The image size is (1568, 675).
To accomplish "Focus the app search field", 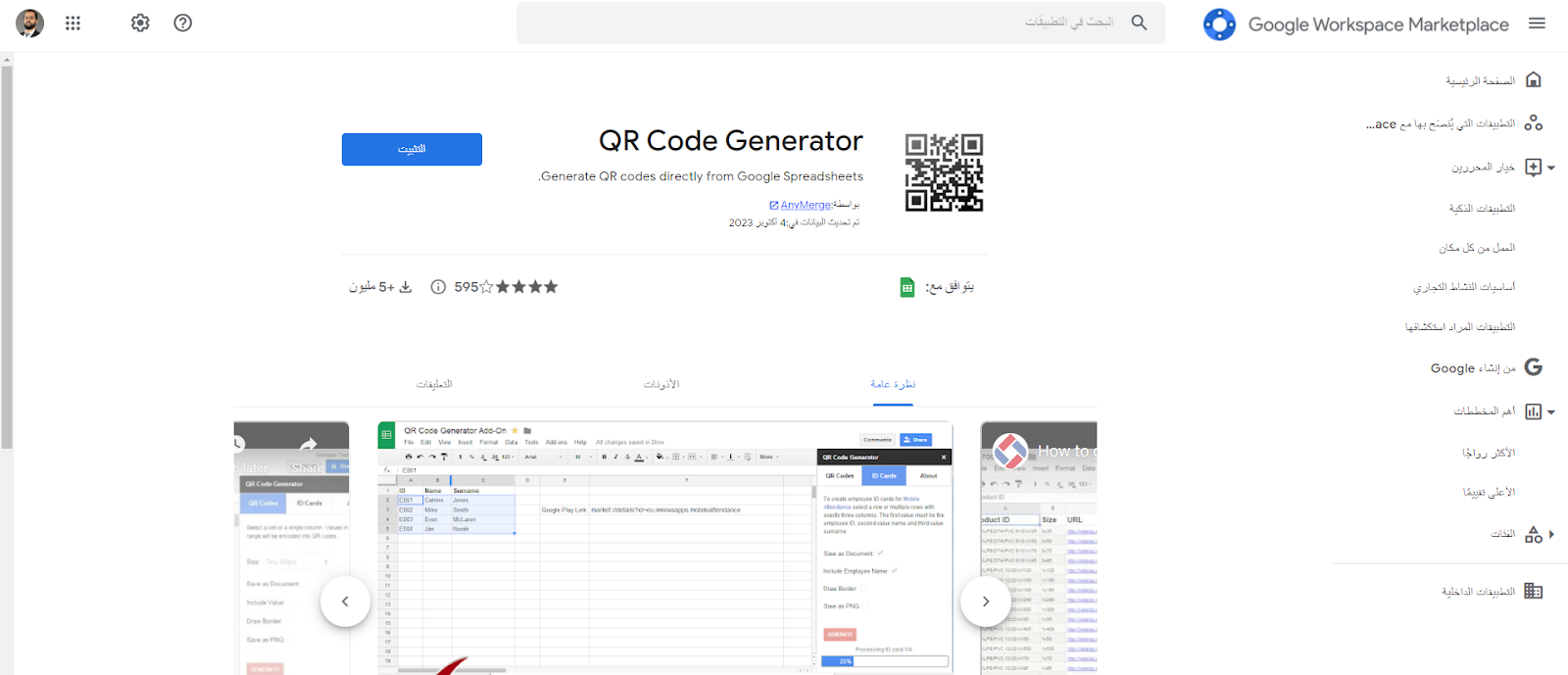I will 841,23.
